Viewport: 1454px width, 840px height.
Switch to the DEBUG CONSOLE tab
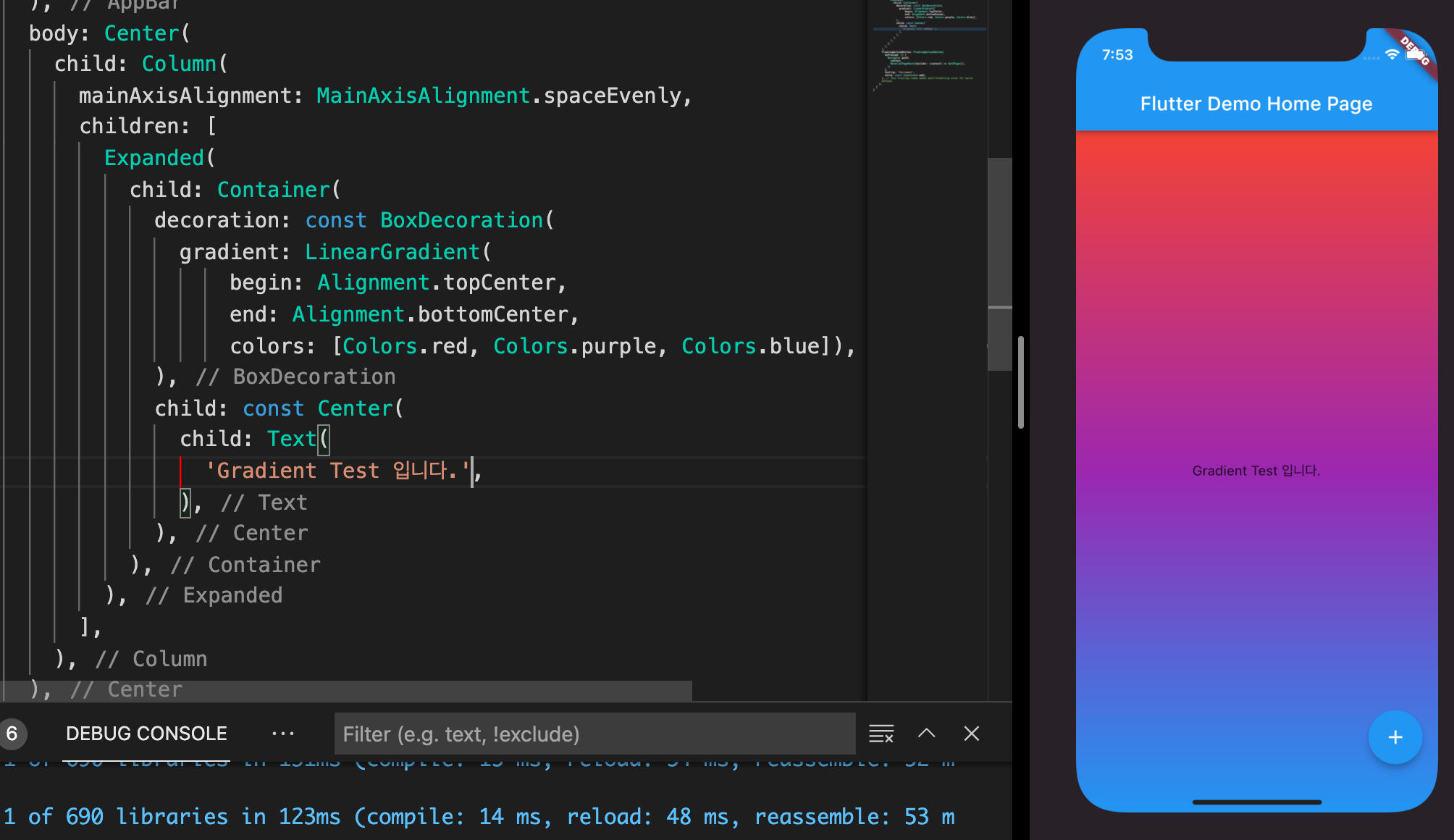click(146, 734)
